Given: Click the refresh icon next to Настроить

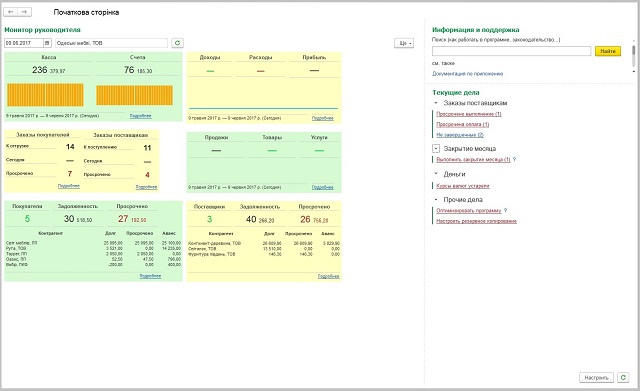Looking at the screenshot, I should click(623, 378).
